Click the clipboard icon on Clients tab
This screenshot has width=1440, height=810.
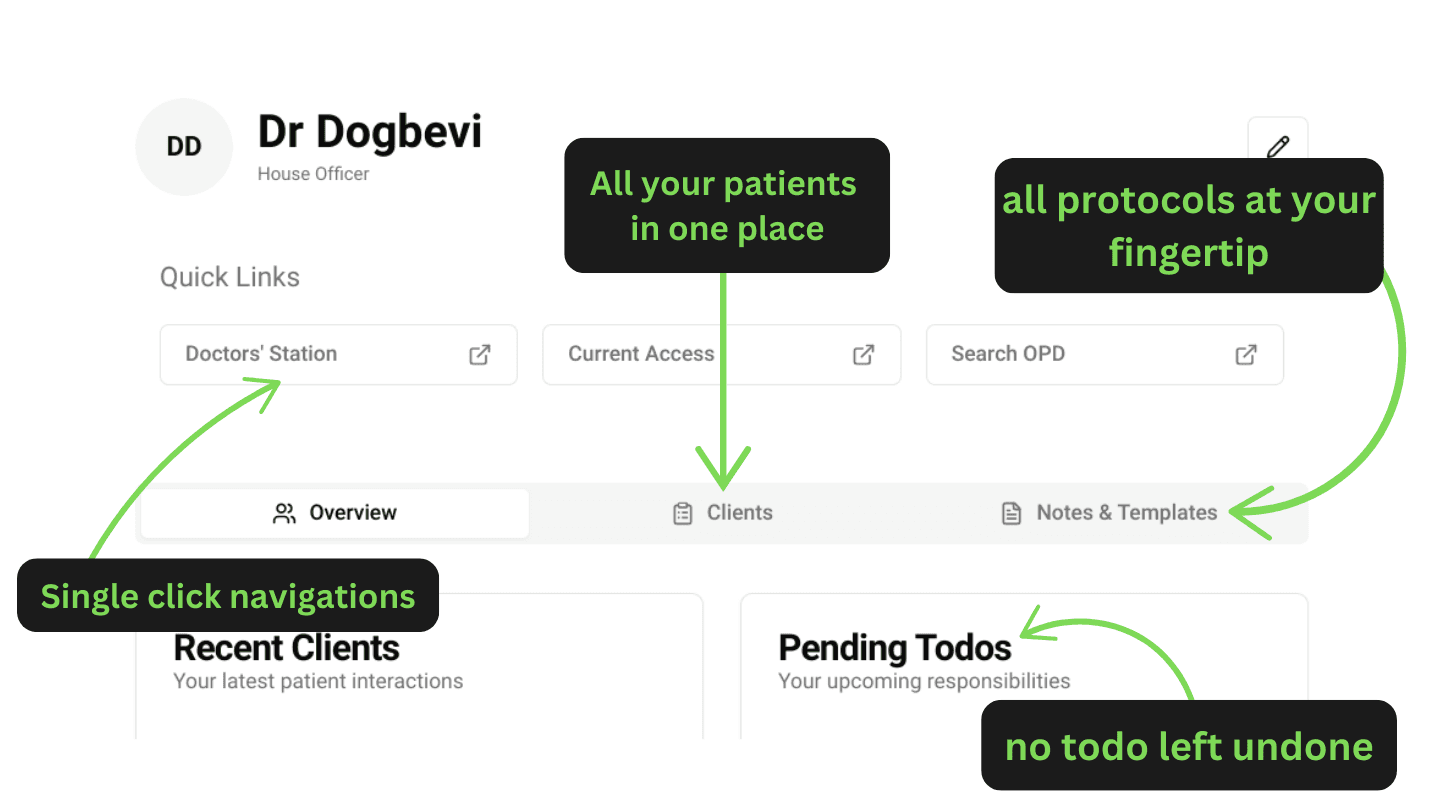coord(683,513)
